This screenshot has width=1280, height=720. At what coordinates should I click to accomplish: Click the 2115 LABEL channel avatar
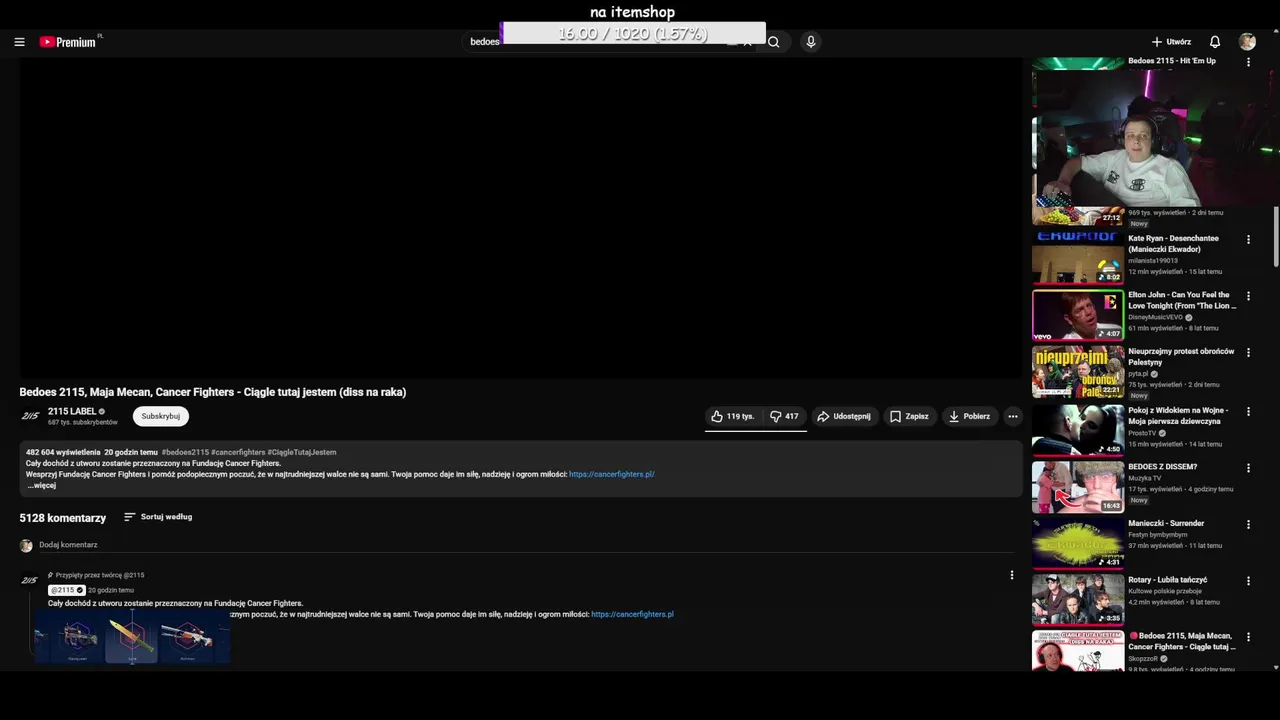coord(30,416)
